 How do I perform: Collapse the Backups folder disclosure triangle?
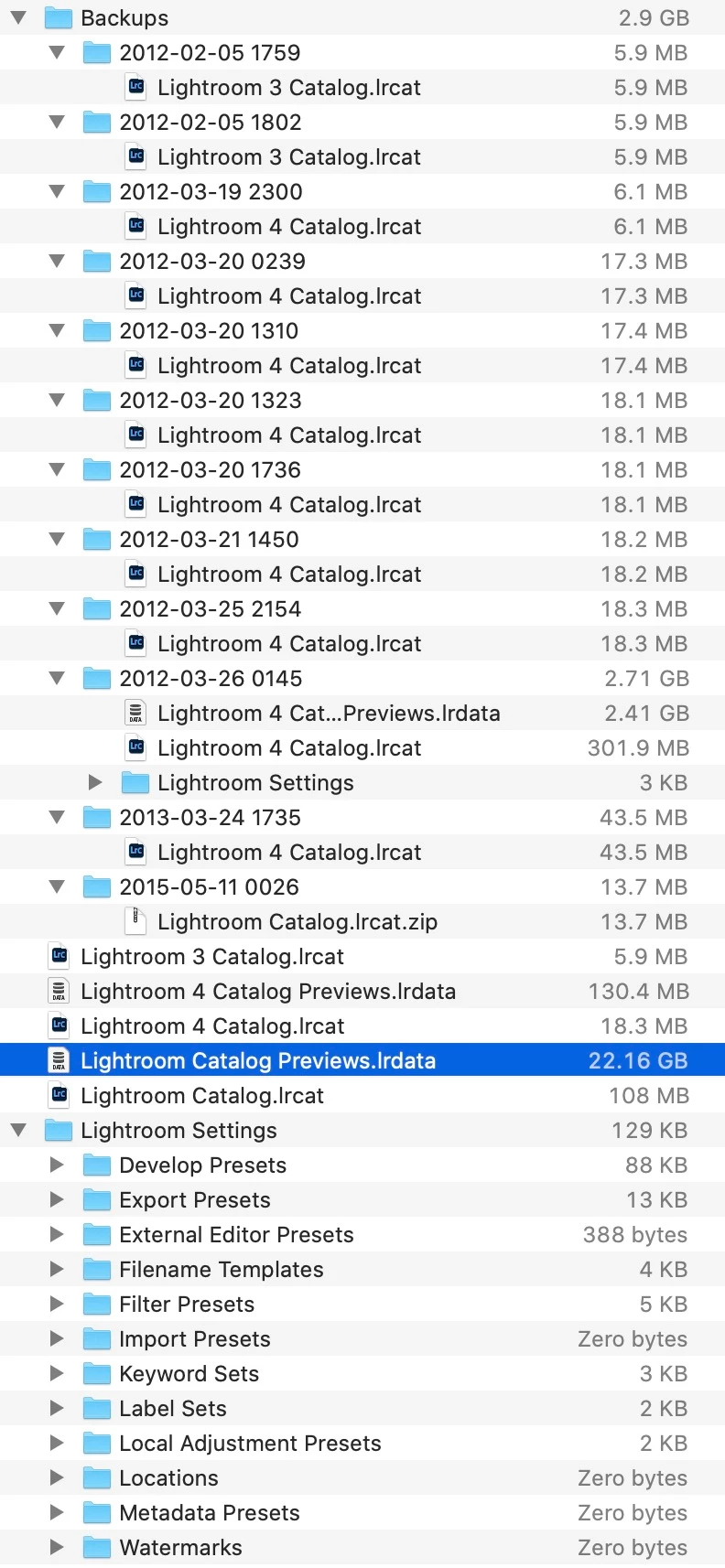point(18,17)
